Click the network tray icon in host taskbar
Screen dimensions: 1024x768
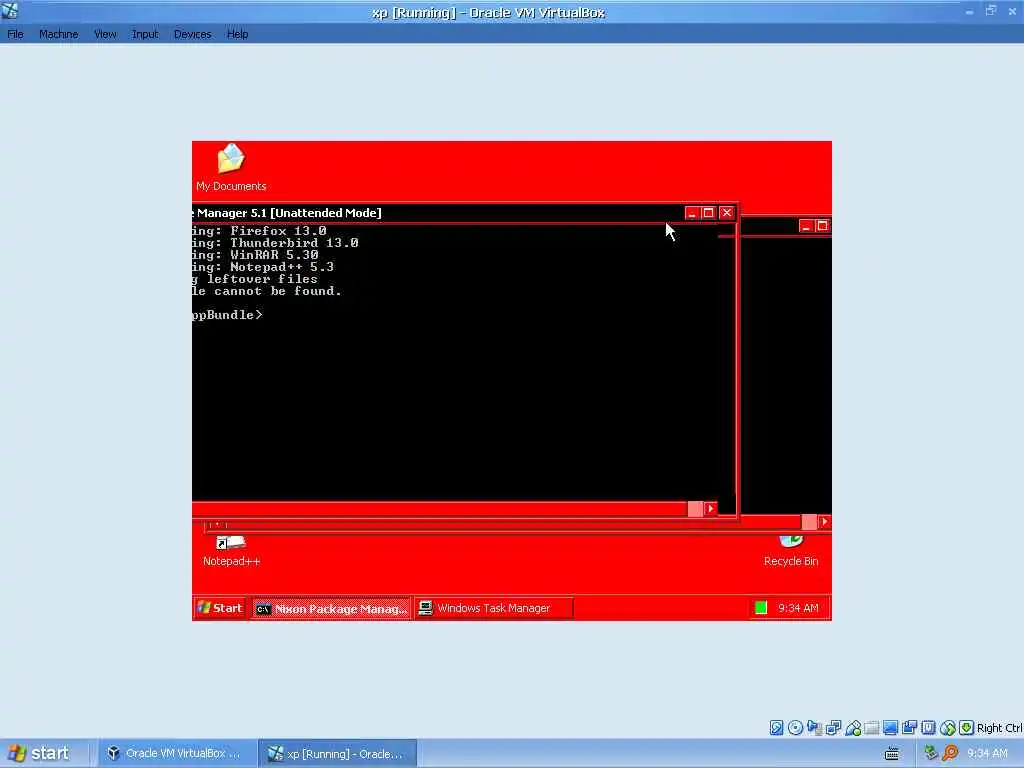(x=931, y=753)
